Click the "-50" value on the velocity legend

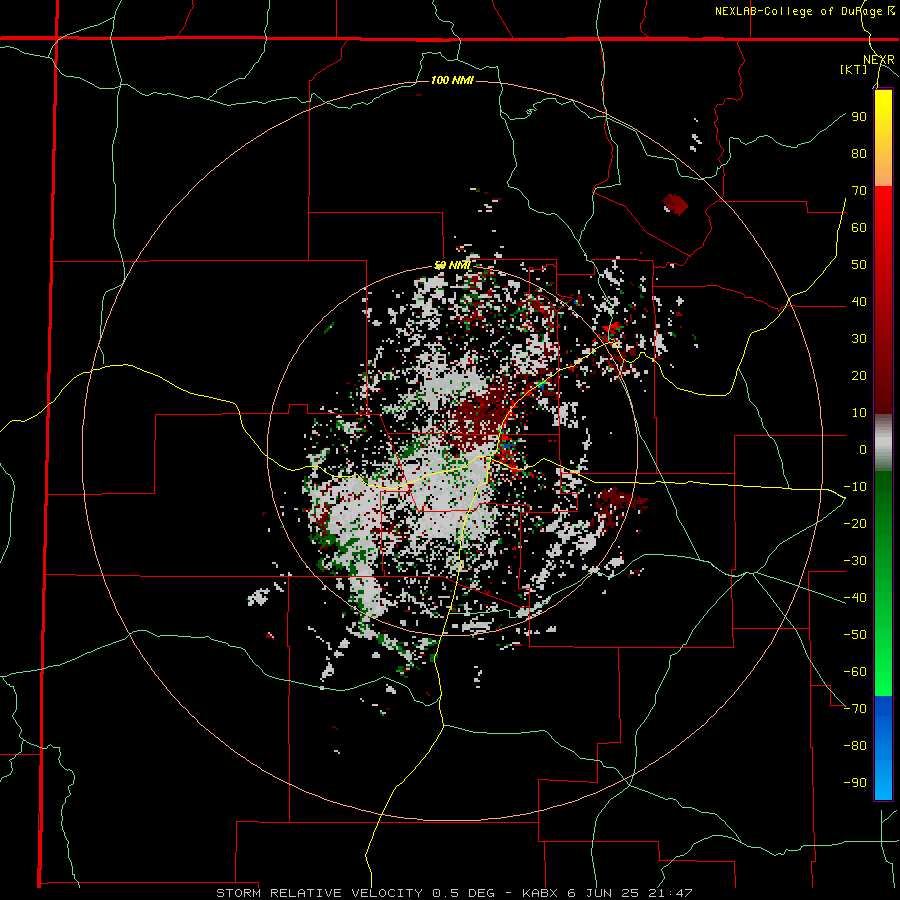point(855,634)
